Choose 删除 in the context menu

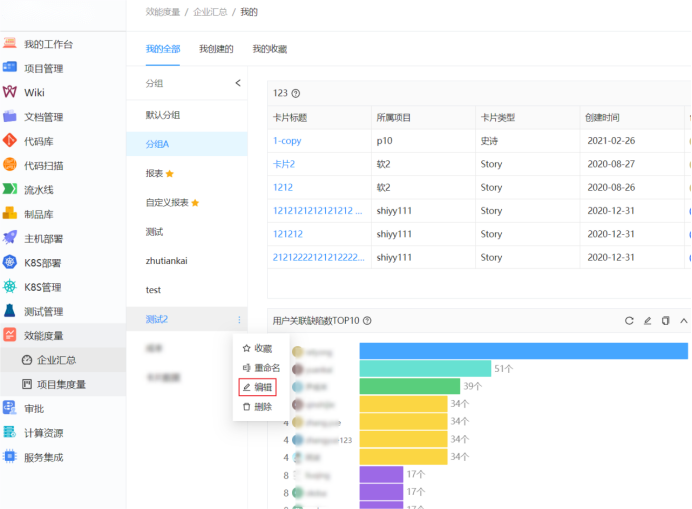tap(257, 407)
